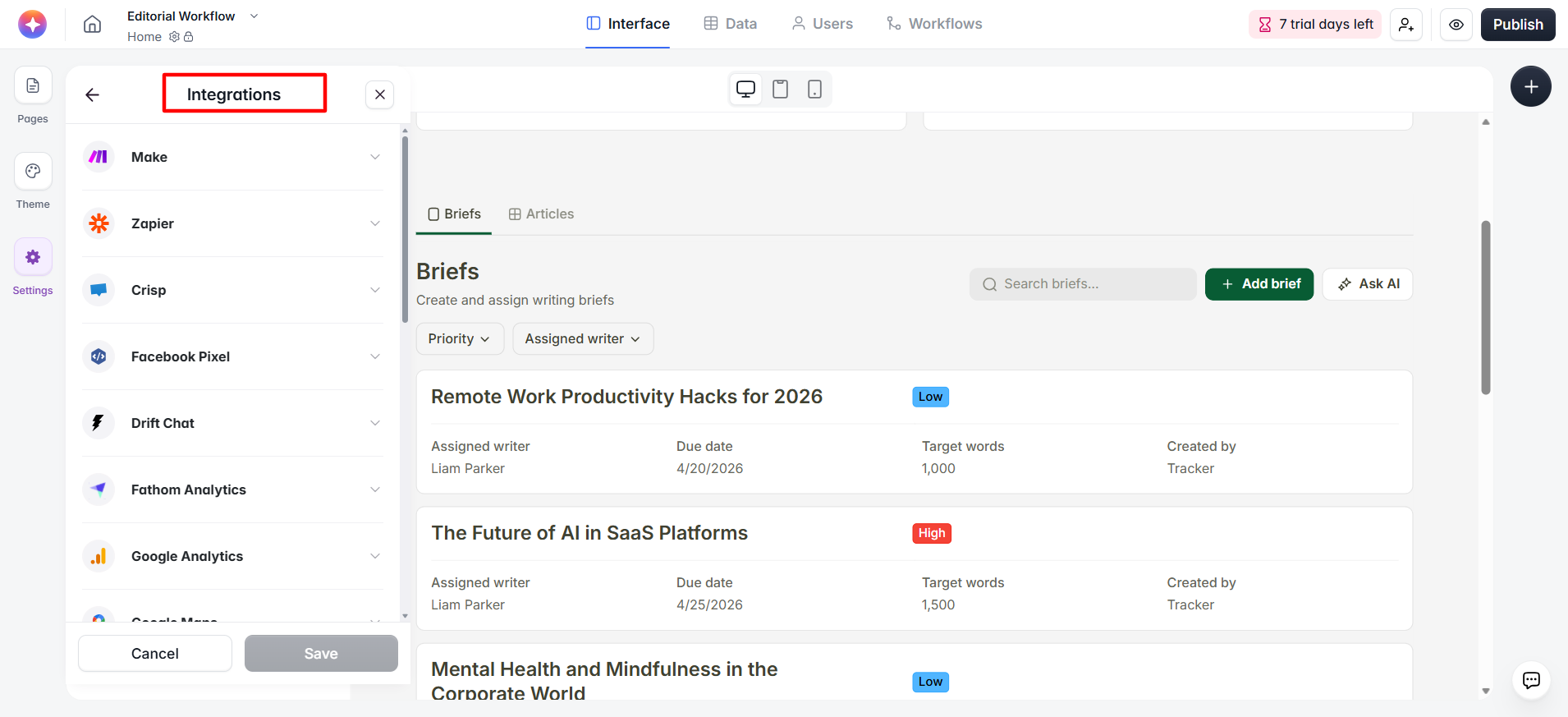This screenshot has width=1568, height=717.
Task: Expand the Zapier integration chevron
Action: [375, 223]
